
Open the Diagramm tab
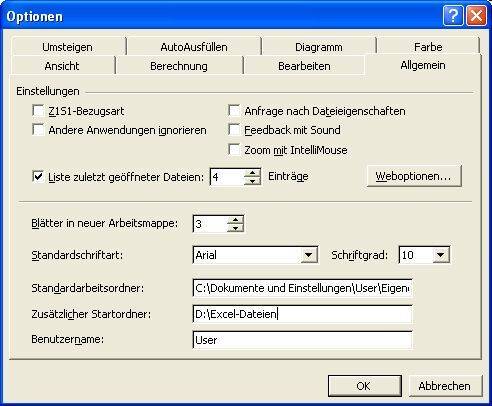[319, 47]
